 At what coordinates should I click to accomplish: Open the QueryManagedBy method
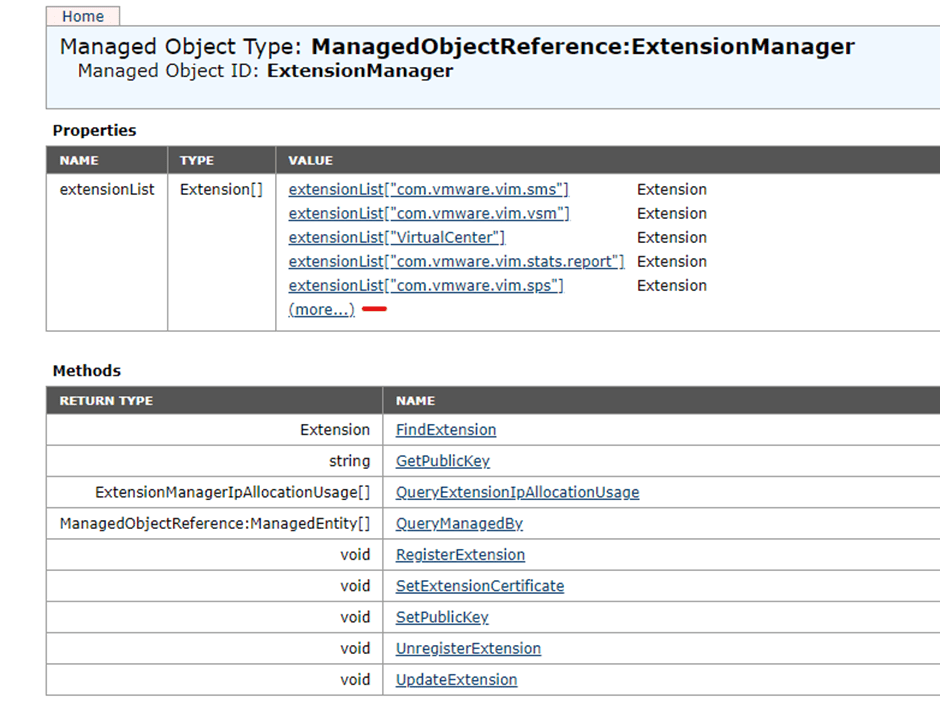coord(458,523)
